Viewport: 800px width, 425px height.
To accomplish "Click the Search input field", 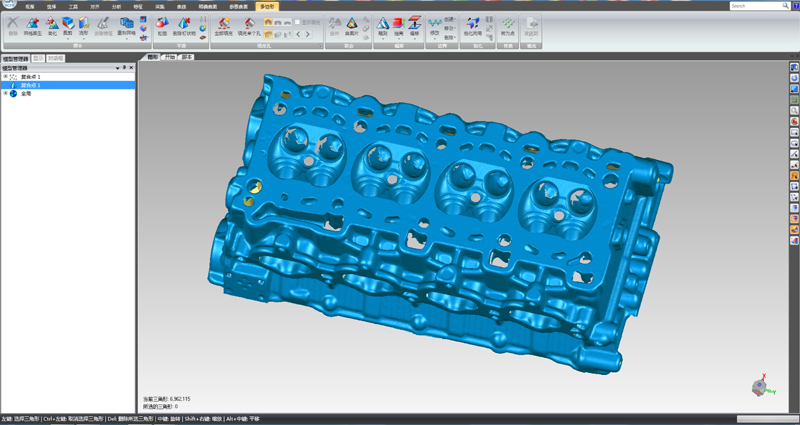I will (x=750, y=6).
